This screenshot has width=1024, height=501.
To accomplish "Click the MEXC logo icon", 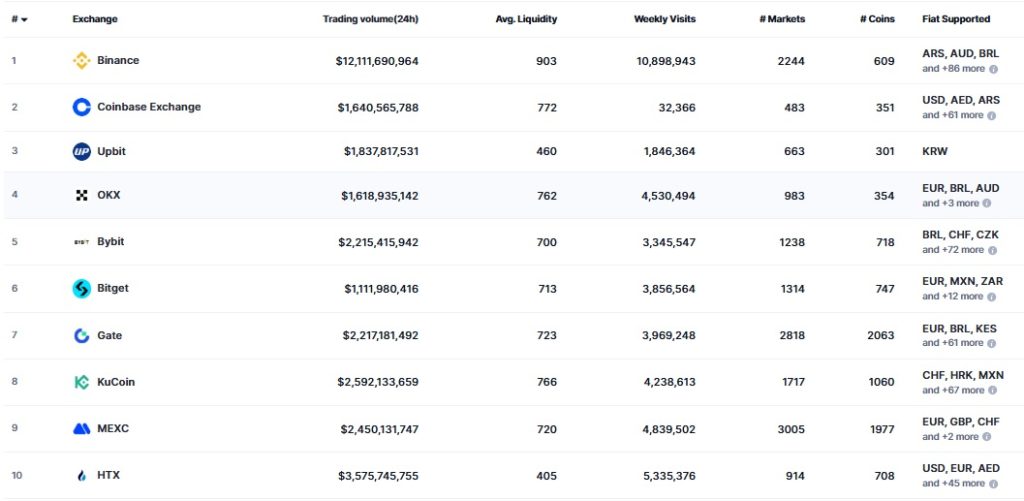I will tap(82, 429).
